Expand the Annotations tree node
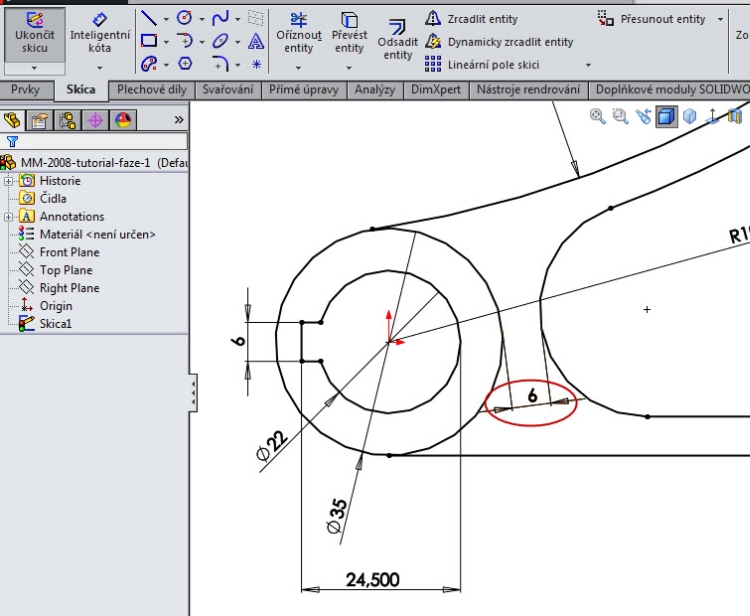Screen dimensions: 750x616 pyautogui.click(x=8, y=217)
